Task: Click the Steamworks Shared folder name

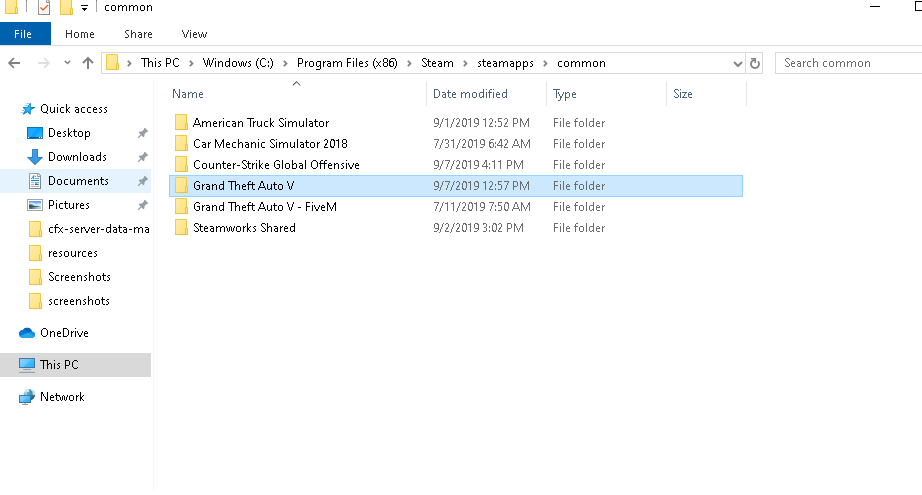Action: point(245,228)
